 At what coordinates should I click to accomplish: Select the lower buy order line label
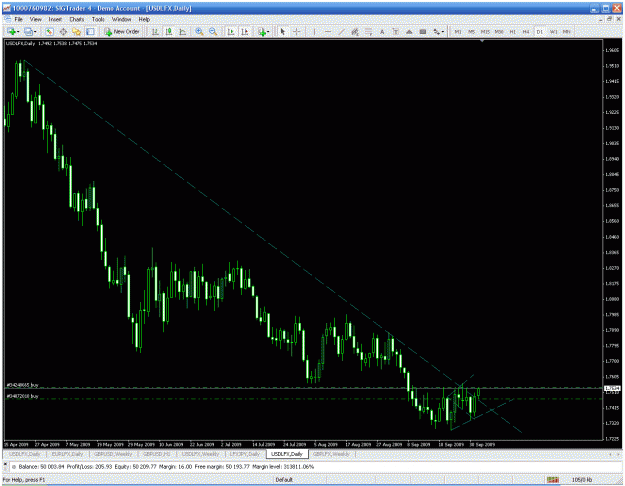[23, 396]
